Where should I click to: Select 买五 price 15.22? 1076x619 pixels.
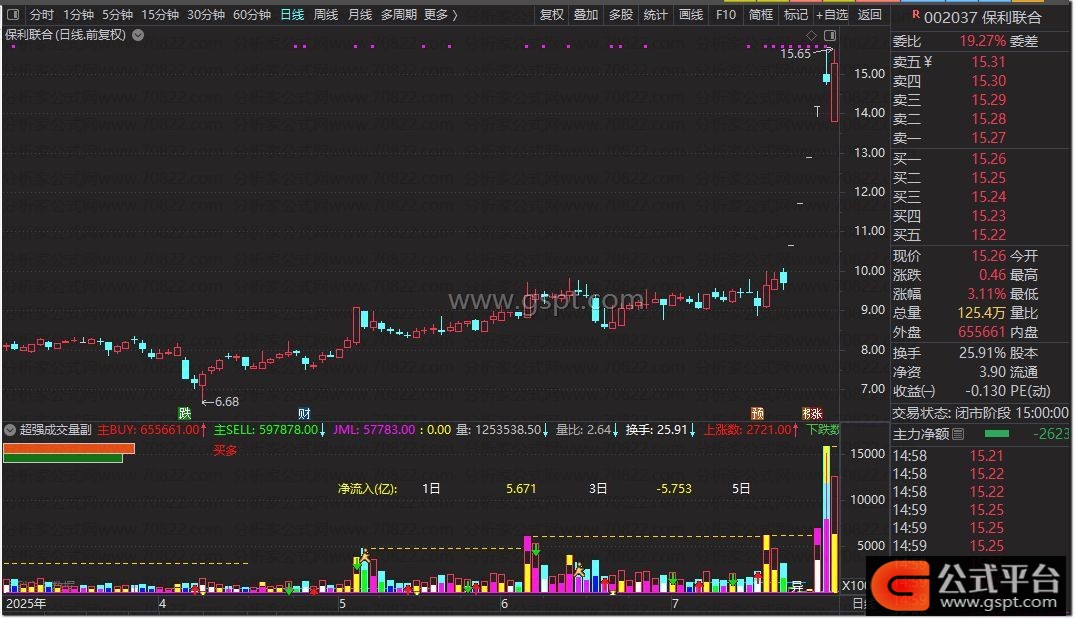988,235
